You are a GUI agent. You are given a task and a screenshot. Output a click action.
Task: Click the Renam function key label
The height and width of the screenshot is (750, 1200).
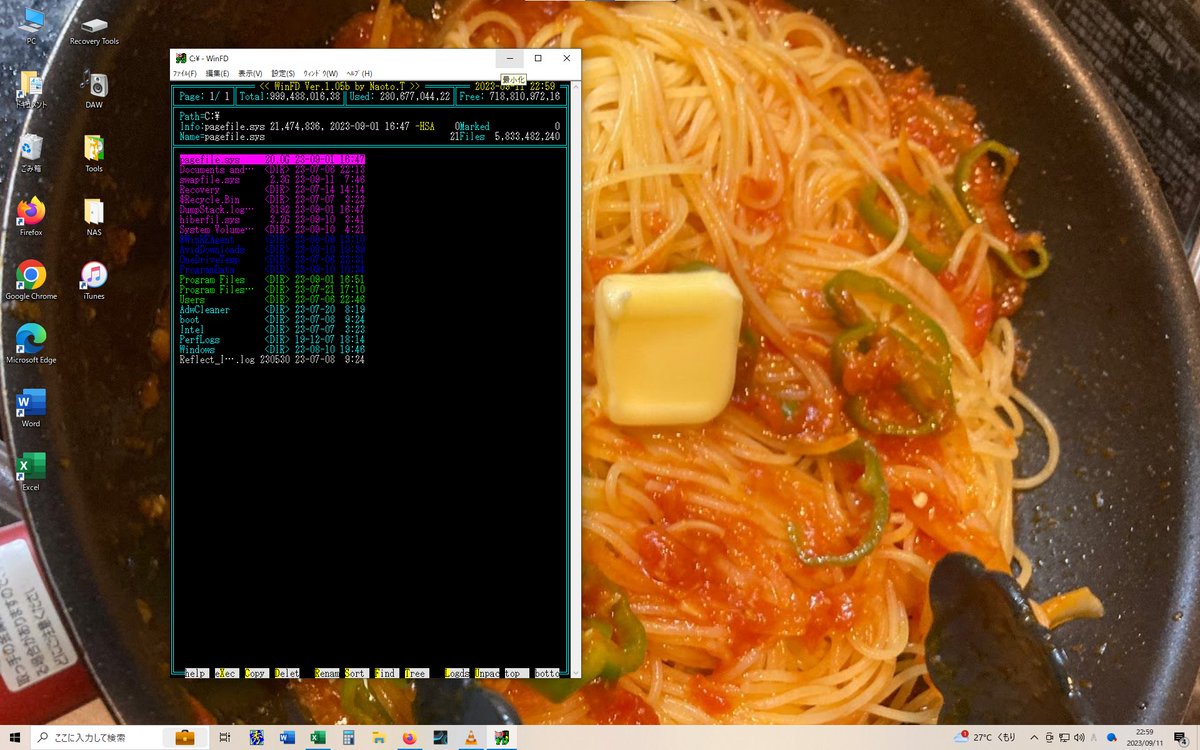327,673
